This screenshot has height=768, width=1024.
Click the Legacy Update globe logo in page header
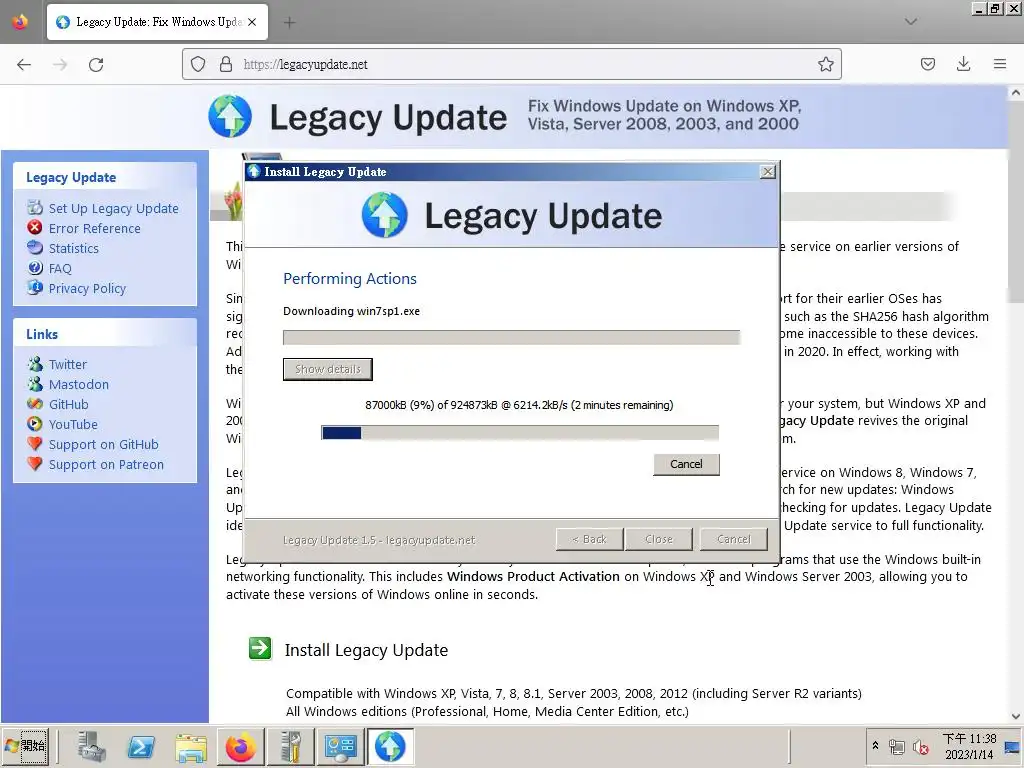click(x=230, y=116)
